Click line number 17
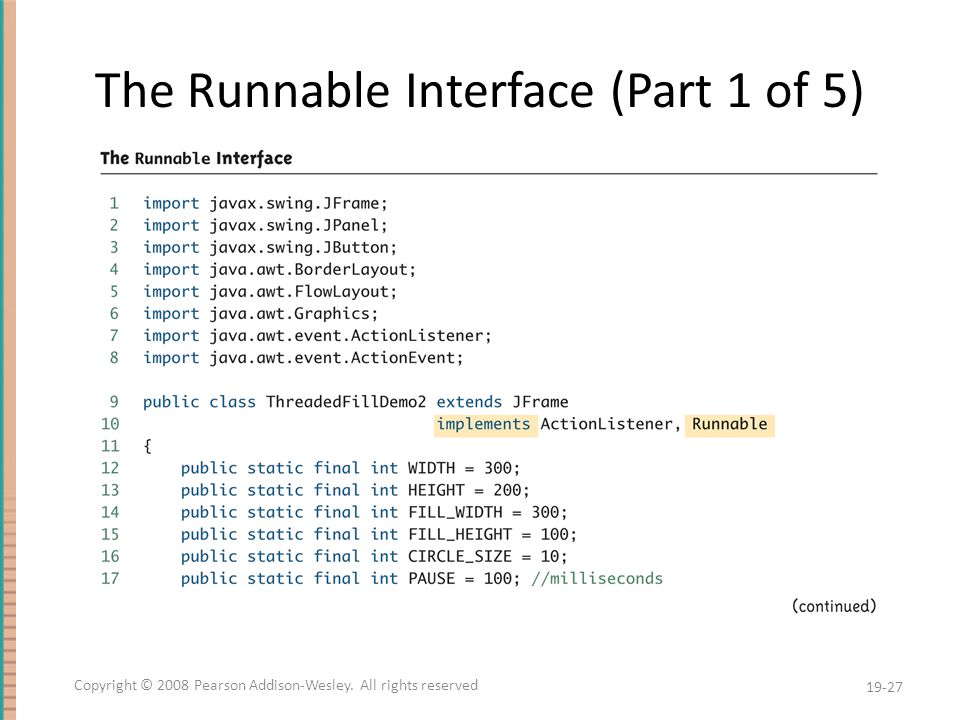 [x=110, y=578]
